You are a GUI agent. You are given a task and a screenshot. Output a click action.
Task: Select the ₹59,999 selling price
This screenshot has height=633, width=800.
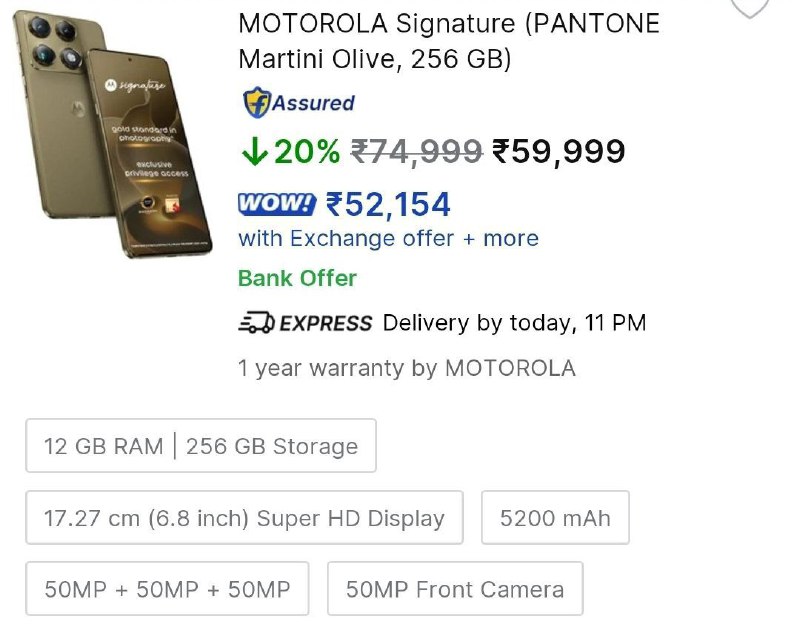click(557, 151)
